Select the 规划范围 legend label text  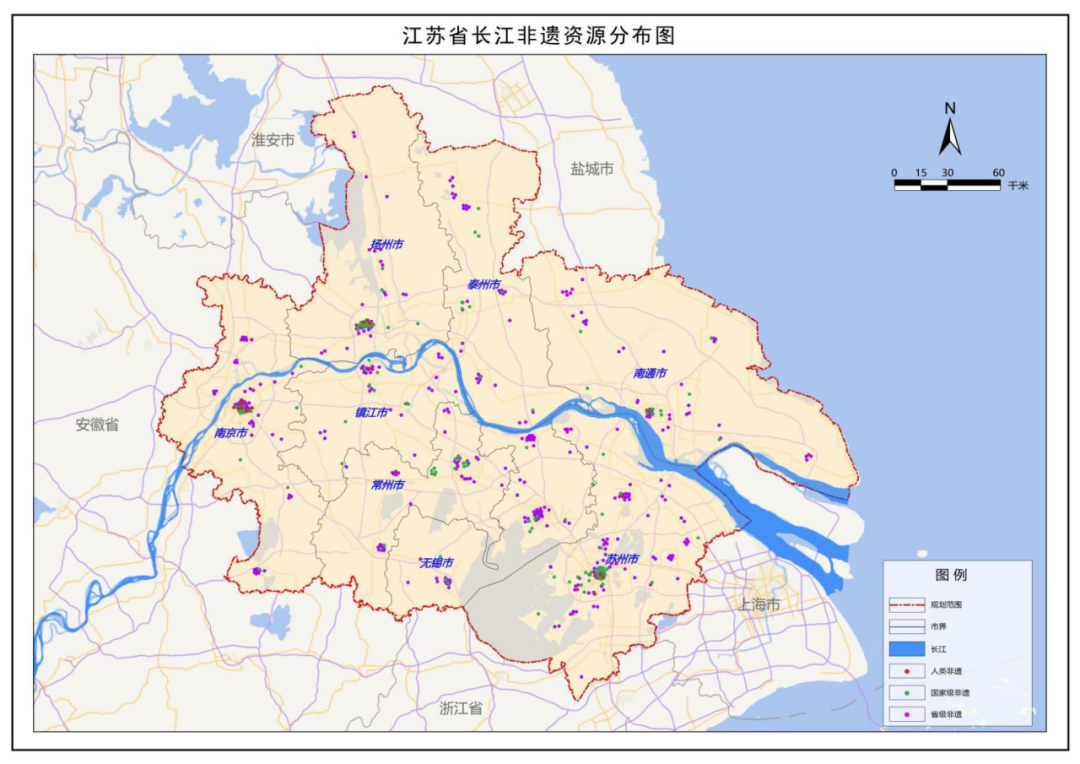(x=946, y=605)
